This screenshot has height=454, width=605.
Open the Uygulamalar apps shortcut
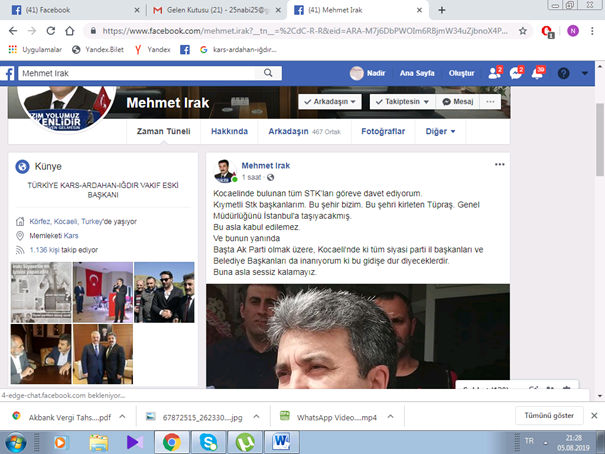coord(35,49)
